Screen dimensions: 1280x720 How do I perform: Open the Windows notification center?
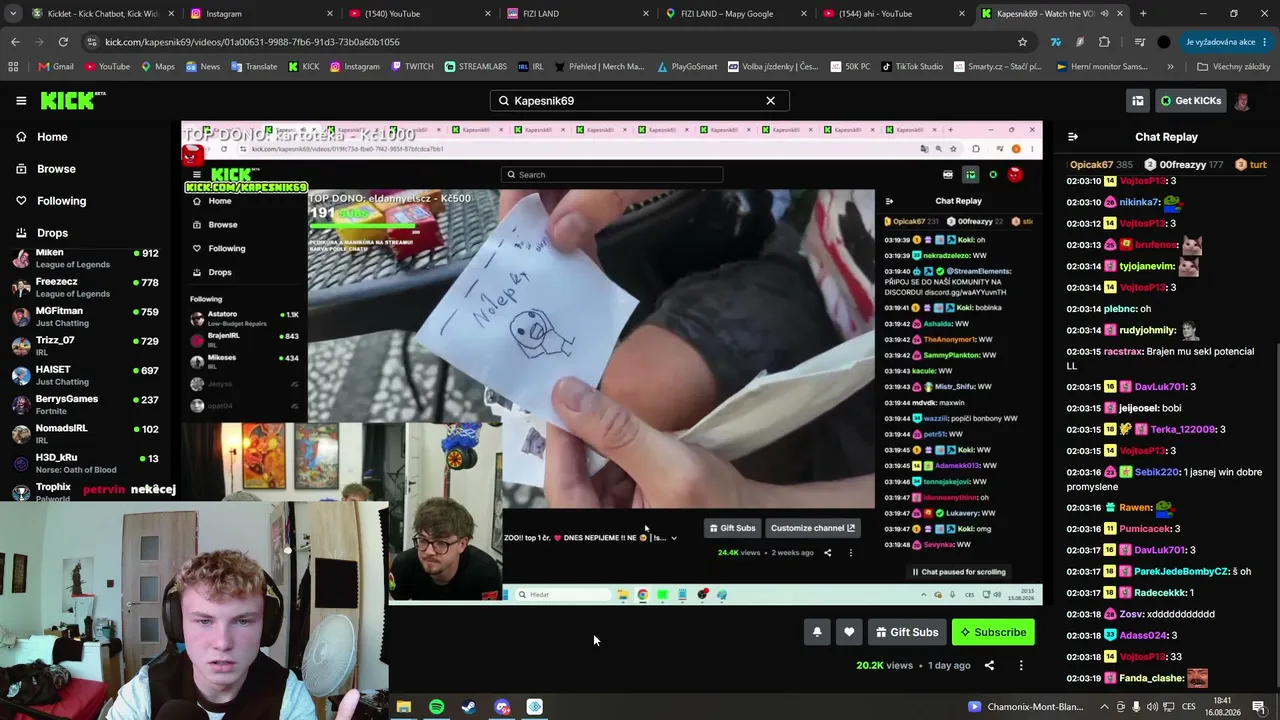pos(1258,707)
